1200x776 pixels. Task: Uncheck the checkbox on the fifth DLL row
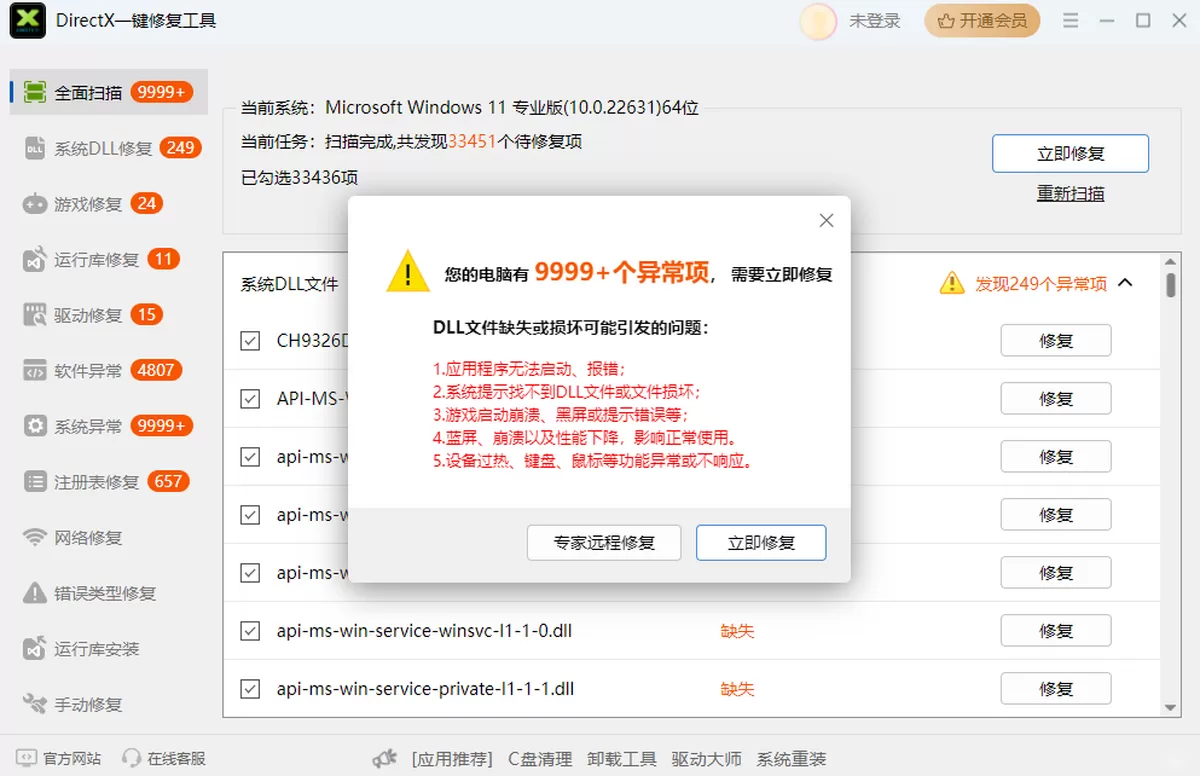coord(250,573)
